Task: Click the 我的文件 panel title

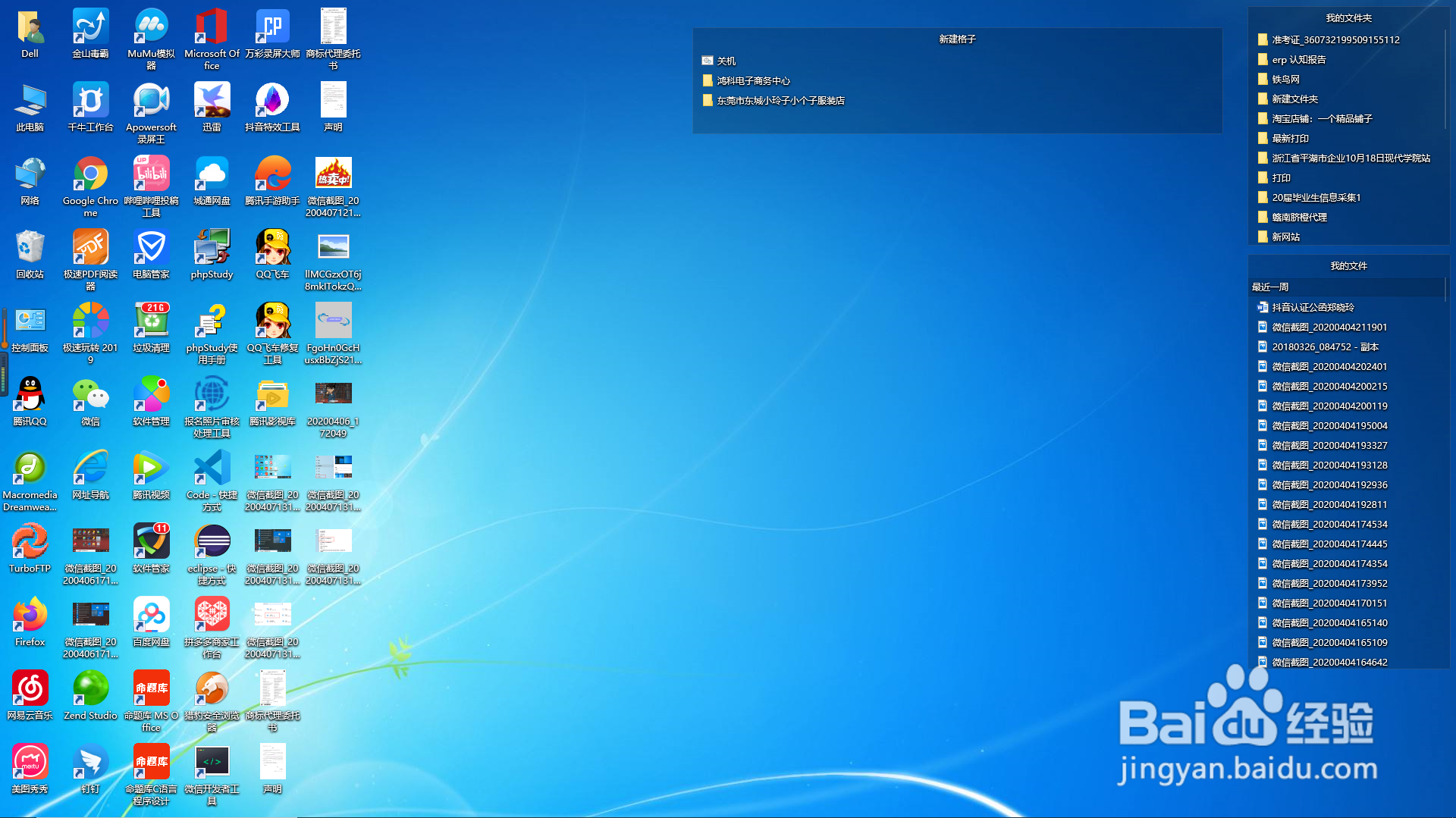Action: pyautogui.click(x=1348, y=265)
